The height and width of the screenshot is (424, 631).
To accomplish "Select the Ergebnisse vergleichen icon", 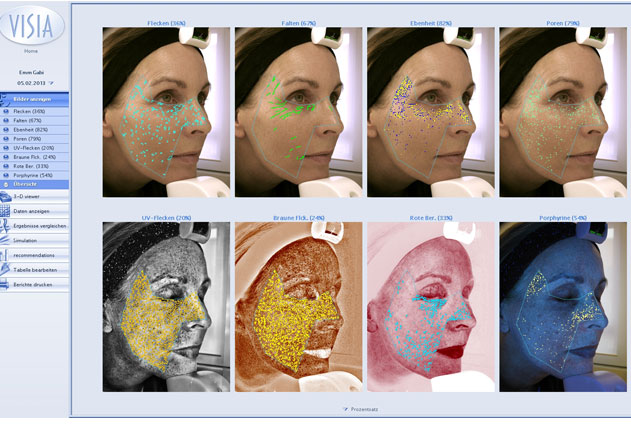I will tap(5, 226).
